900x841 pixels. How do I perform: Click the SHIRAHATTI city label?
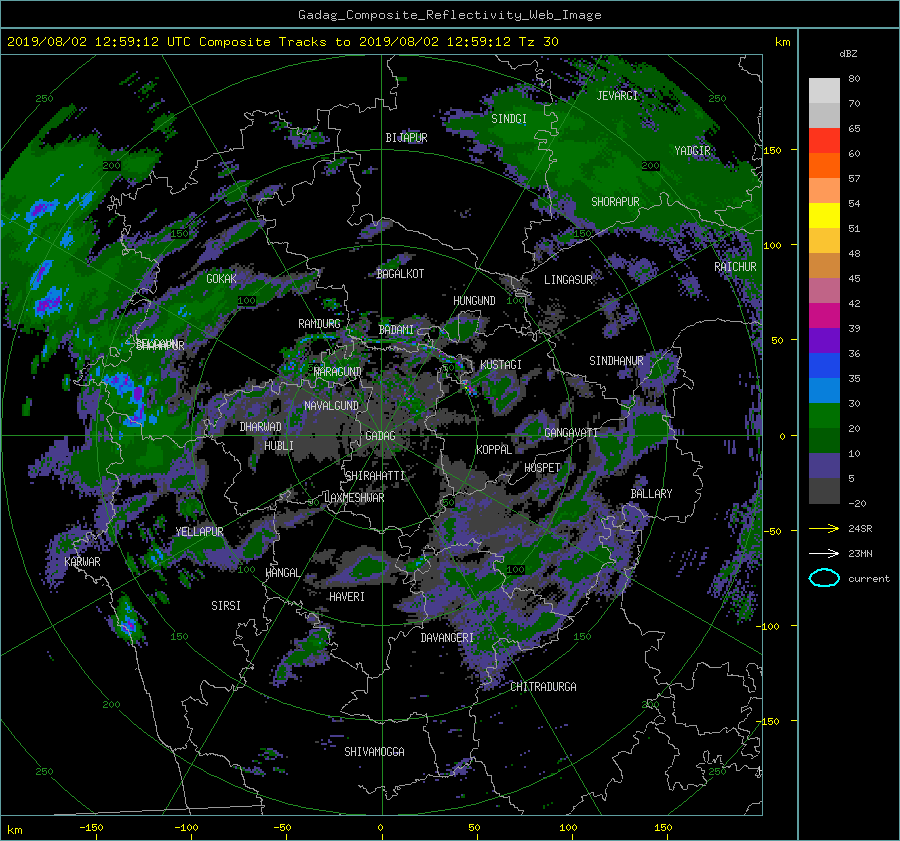[375, 476]
